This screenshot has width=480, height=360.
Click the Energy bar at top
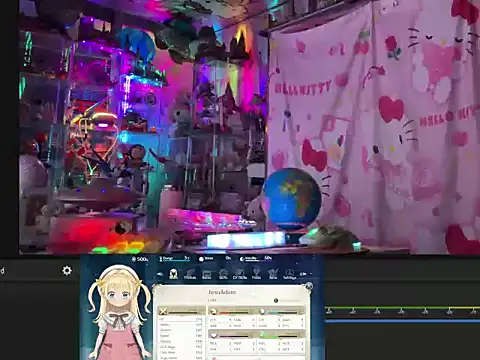click(175, 258)
